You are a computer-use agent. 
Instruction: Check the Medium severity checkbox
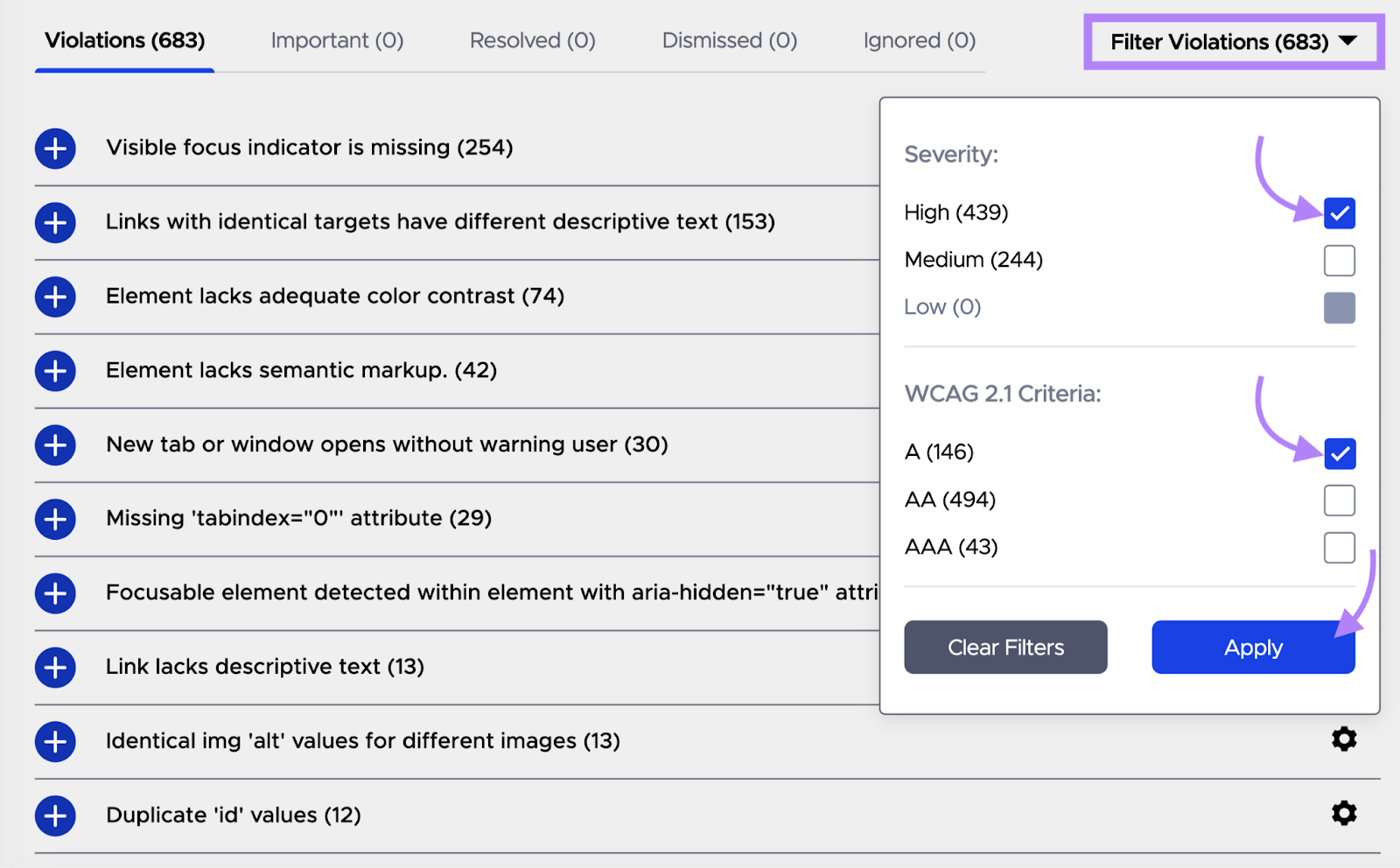[1340, 260]
